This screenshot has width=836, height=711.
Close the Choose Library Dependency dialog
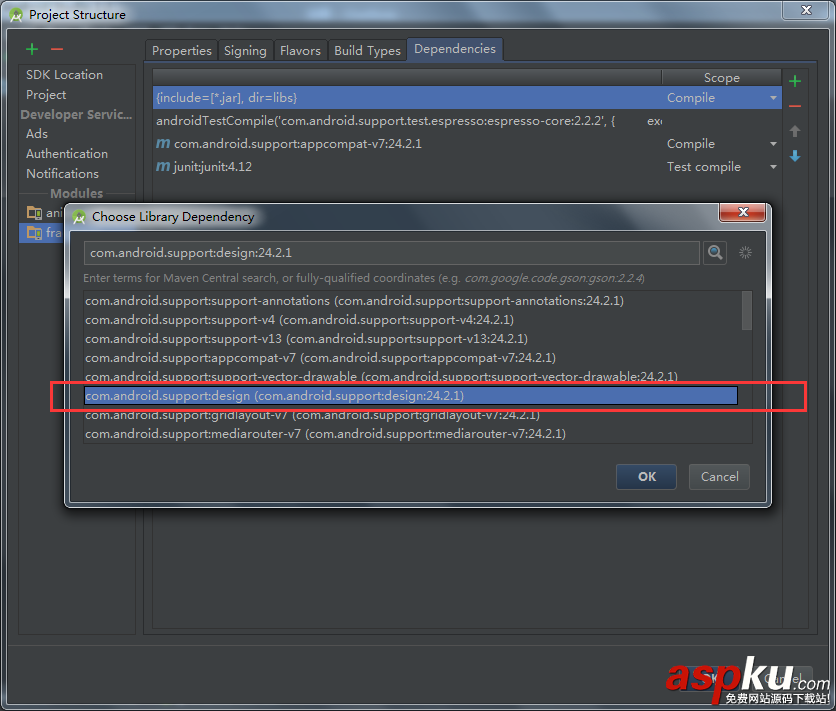tap(743, 212)
